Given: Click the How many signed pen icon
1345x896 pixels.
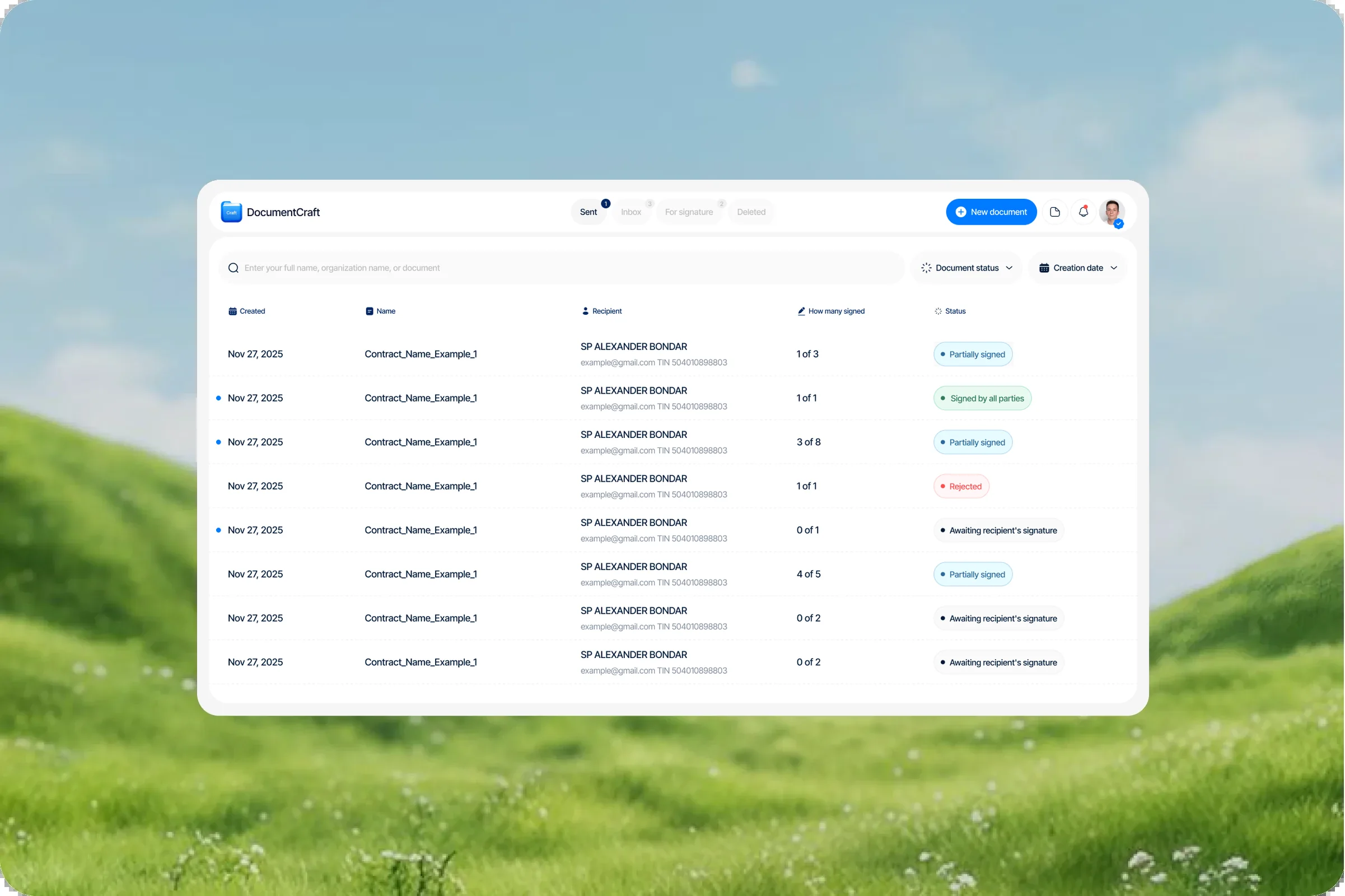Looking at the screenshot, I should coord(802,311).
